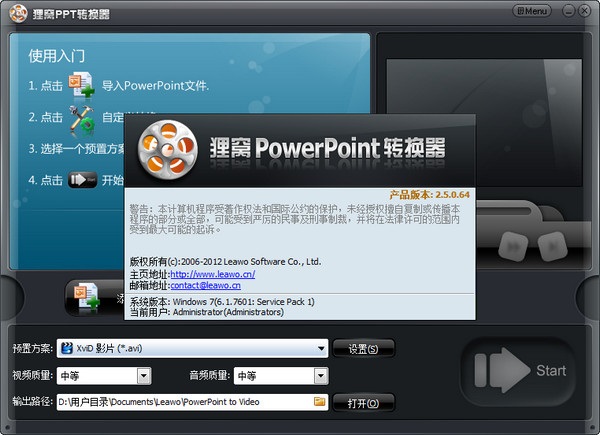
Task: Click the 当前用户 Administrator line
Action: tap(207, 312)
